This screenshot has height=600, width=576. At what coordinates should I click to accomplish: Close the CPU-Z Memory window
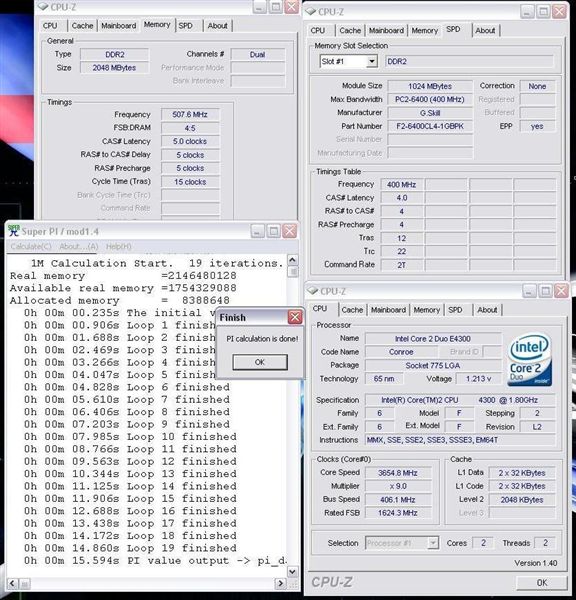click(x=292, y=7)
